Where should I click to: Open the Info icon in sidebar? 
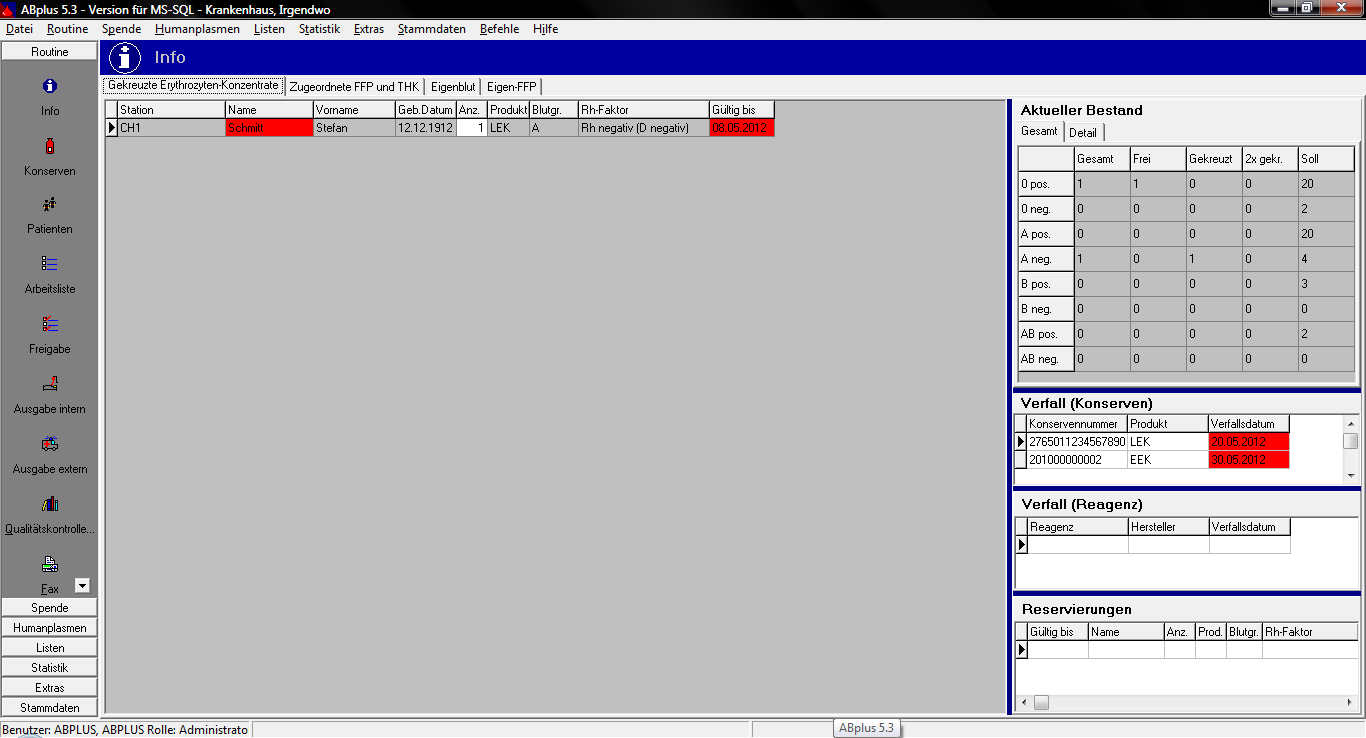click(x=50, y=87)
